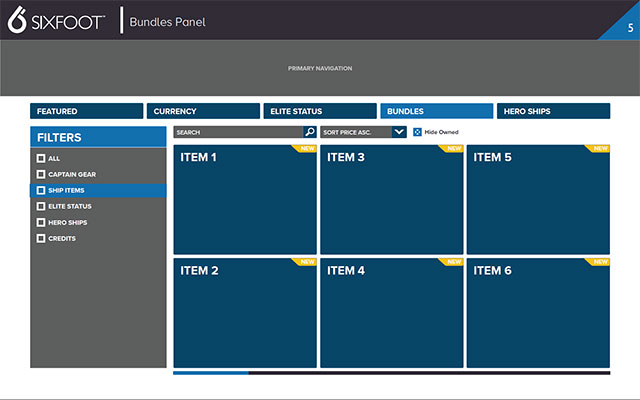640x400 pixels.
Task: Switch to the Featured tab
Action: pyautogui.click(x=86, y=111)
